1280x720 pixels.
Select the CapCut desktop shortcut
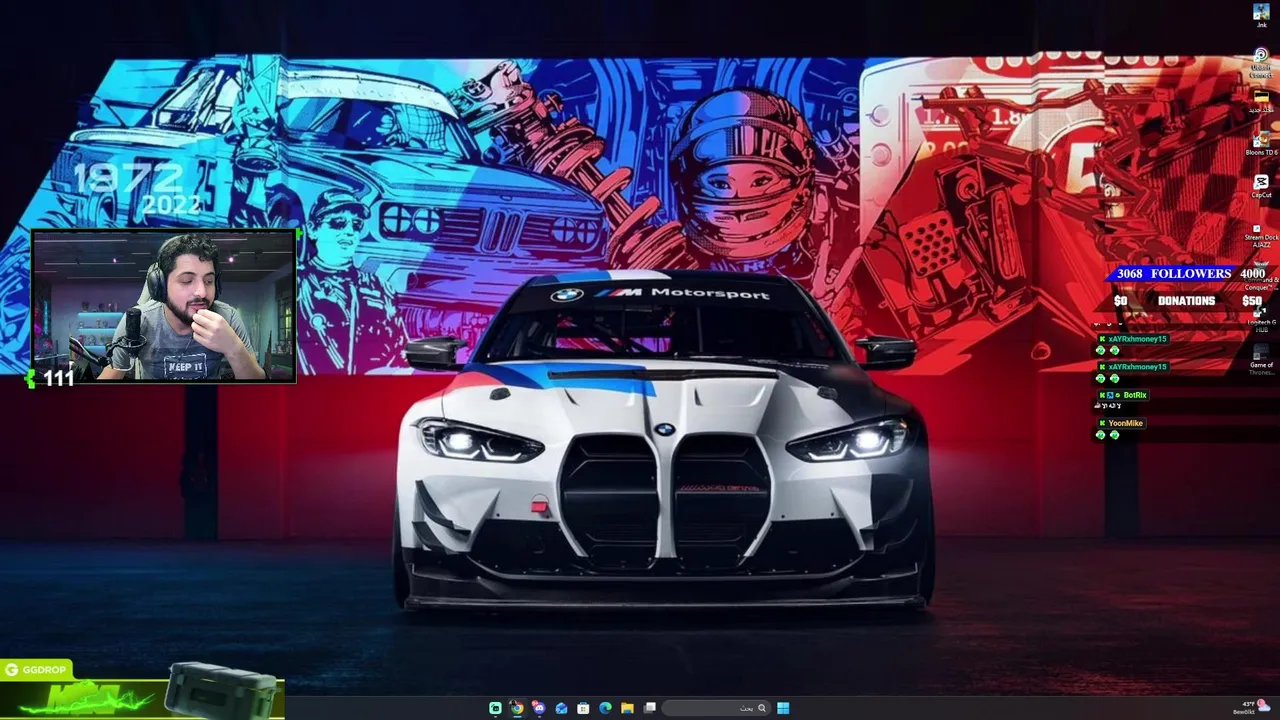point(1261,186)
